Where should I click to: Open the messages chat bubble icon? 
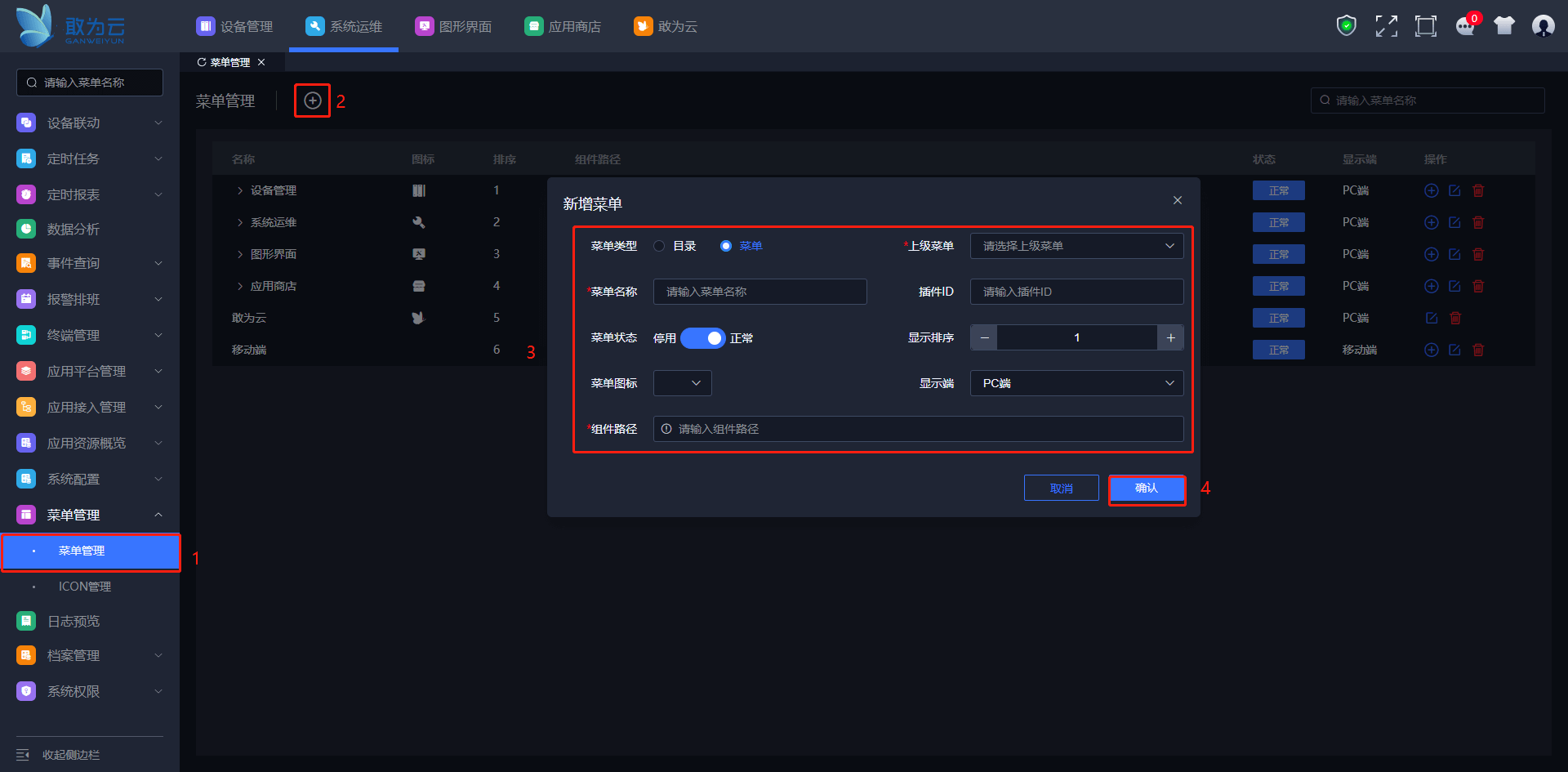(x=1465, y=27)
